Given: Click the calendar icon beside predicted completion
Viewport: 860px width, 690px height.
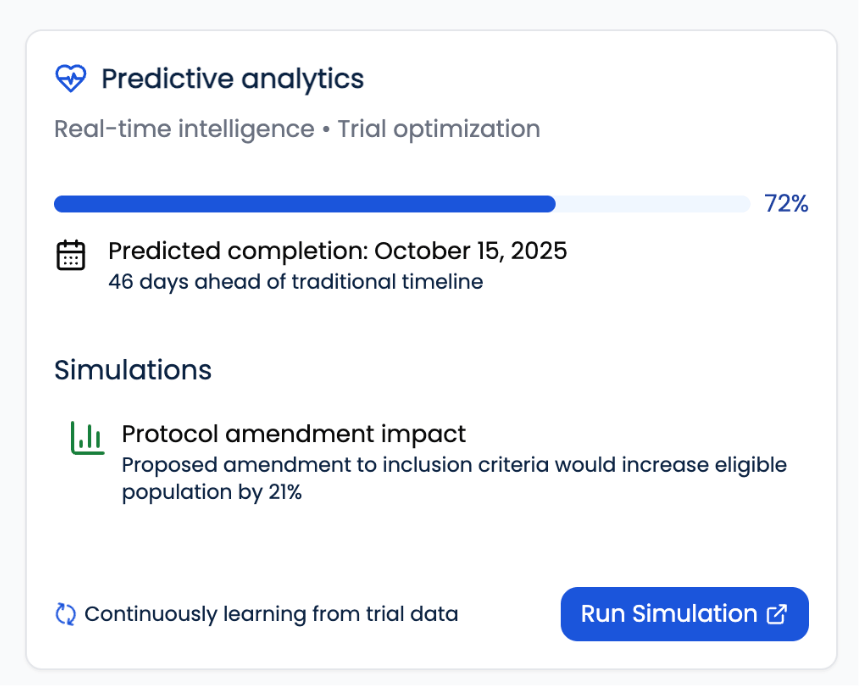Looking at the screenshot, I should pos(71,255).
